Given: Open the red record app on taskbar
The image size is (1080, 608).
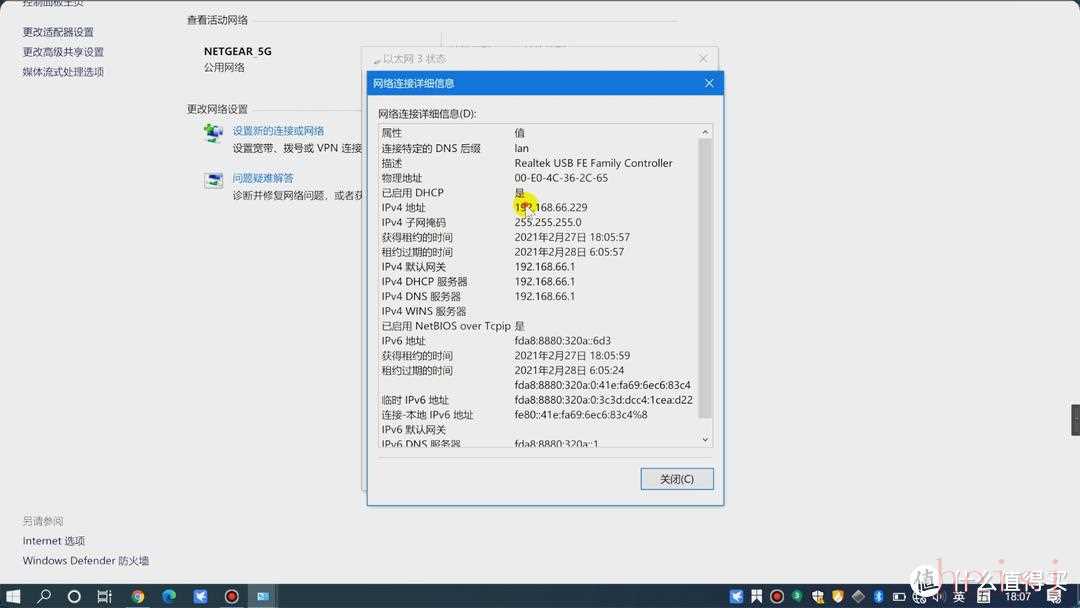Looking at the screenshot, I should pyautogui.click(x=231, y=596).
